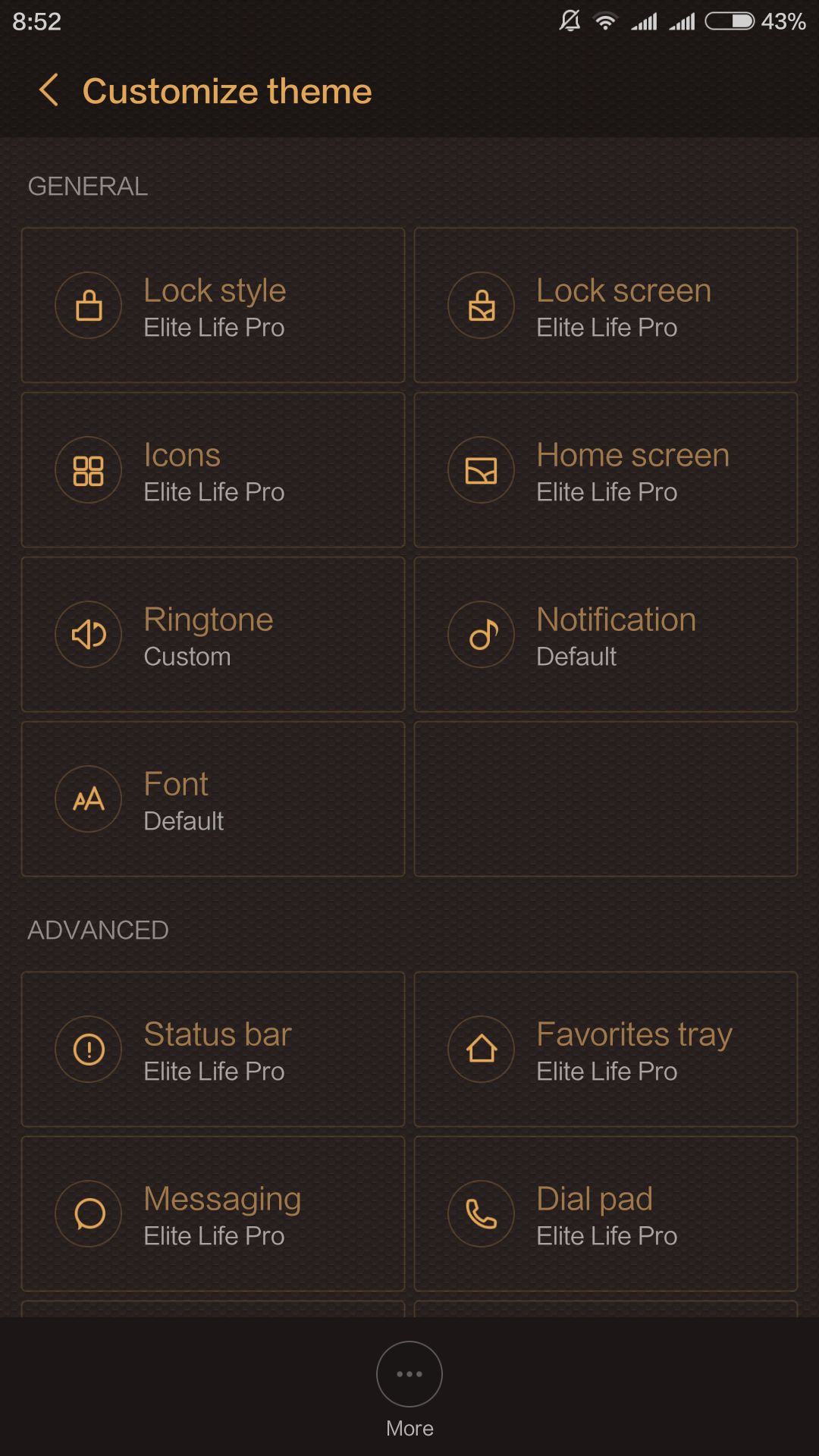Image resolution: width=819 pixels, height=1456 pixels.
Task: Tap the Customize theme title
Action: (x=227, y=91)
